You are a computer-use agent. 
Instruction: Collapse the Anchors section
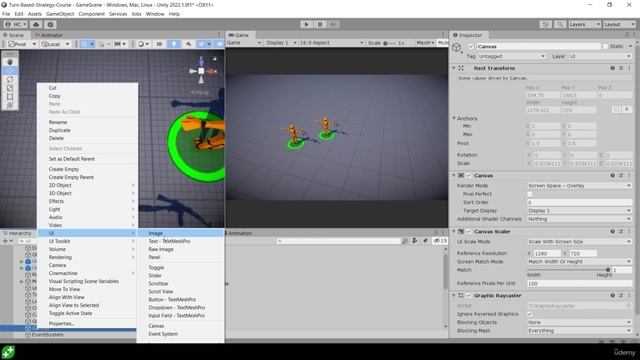(x=454, y=118)
